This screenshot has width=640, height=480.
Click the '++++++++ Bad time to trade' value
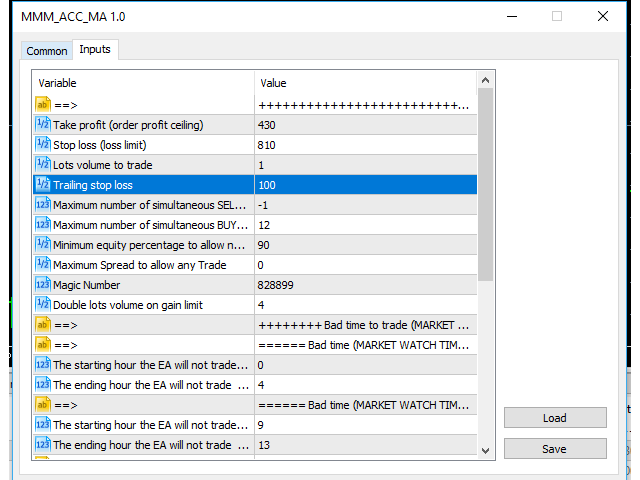point(366,325)
